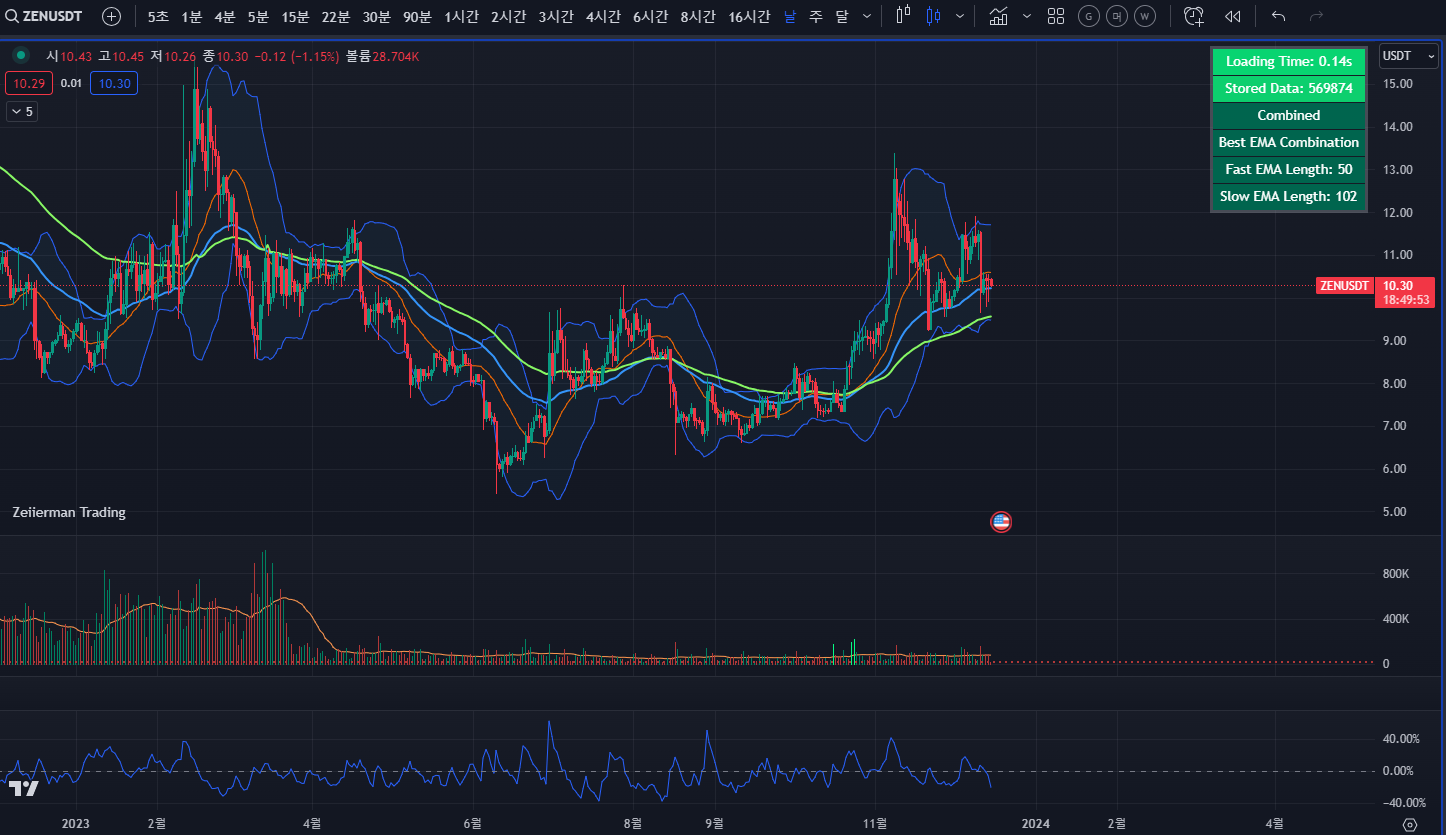Click the 볼륨 28.704K volume readout
This screenshot has height=835, width=1446.
383,56
